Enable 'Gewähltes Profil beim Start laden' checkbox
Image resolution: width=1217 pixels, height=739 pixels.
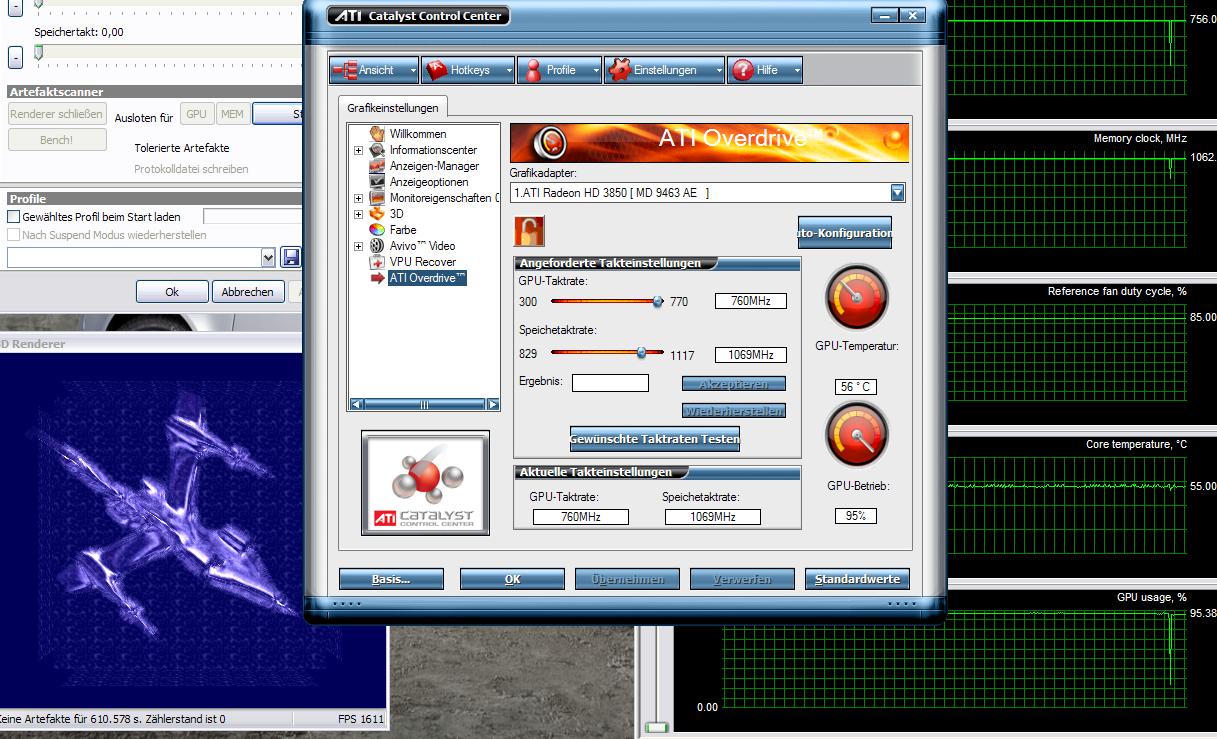(14, 217)
